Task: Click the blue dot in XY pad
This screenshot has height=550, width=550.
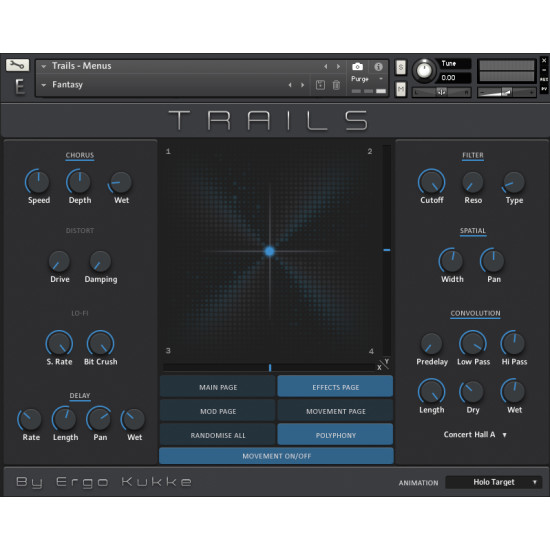Action: [269, 251]
